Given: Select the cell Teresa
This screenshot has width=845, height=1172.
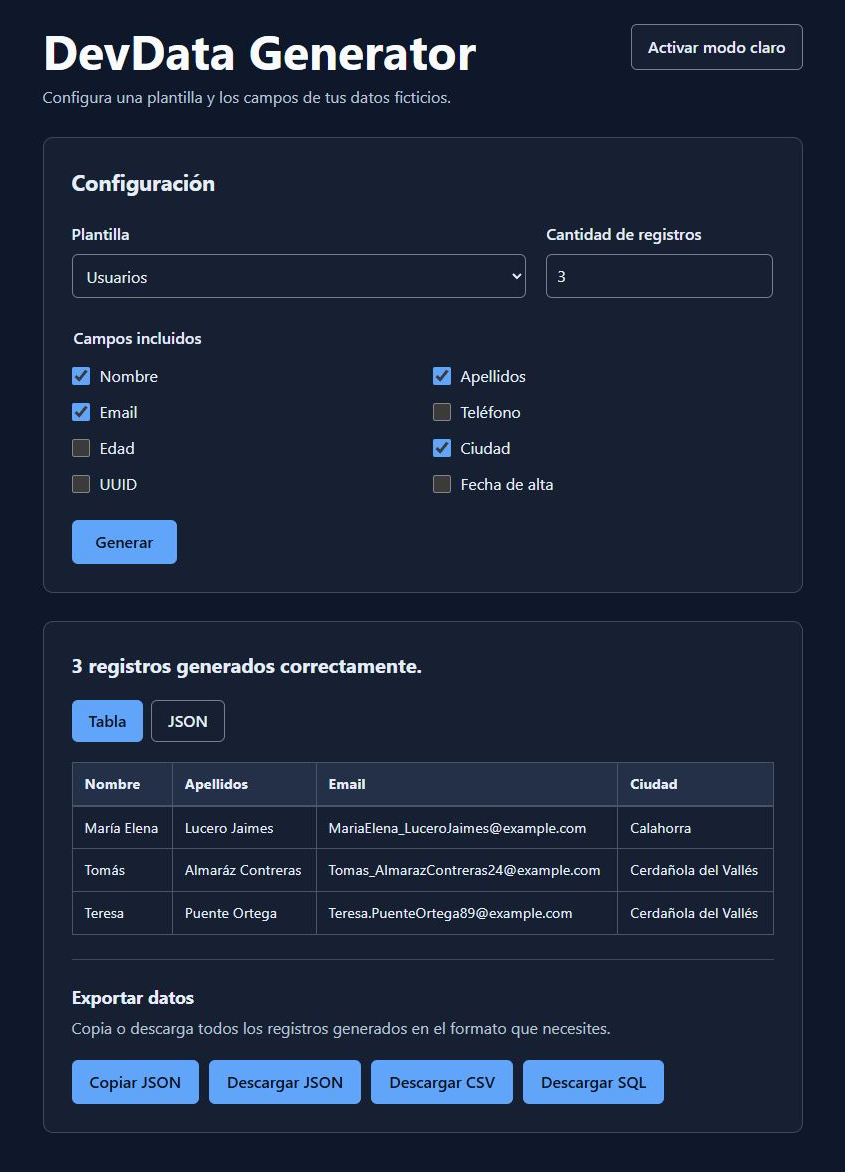Looking at the screenshot, I should click(123, 913).
